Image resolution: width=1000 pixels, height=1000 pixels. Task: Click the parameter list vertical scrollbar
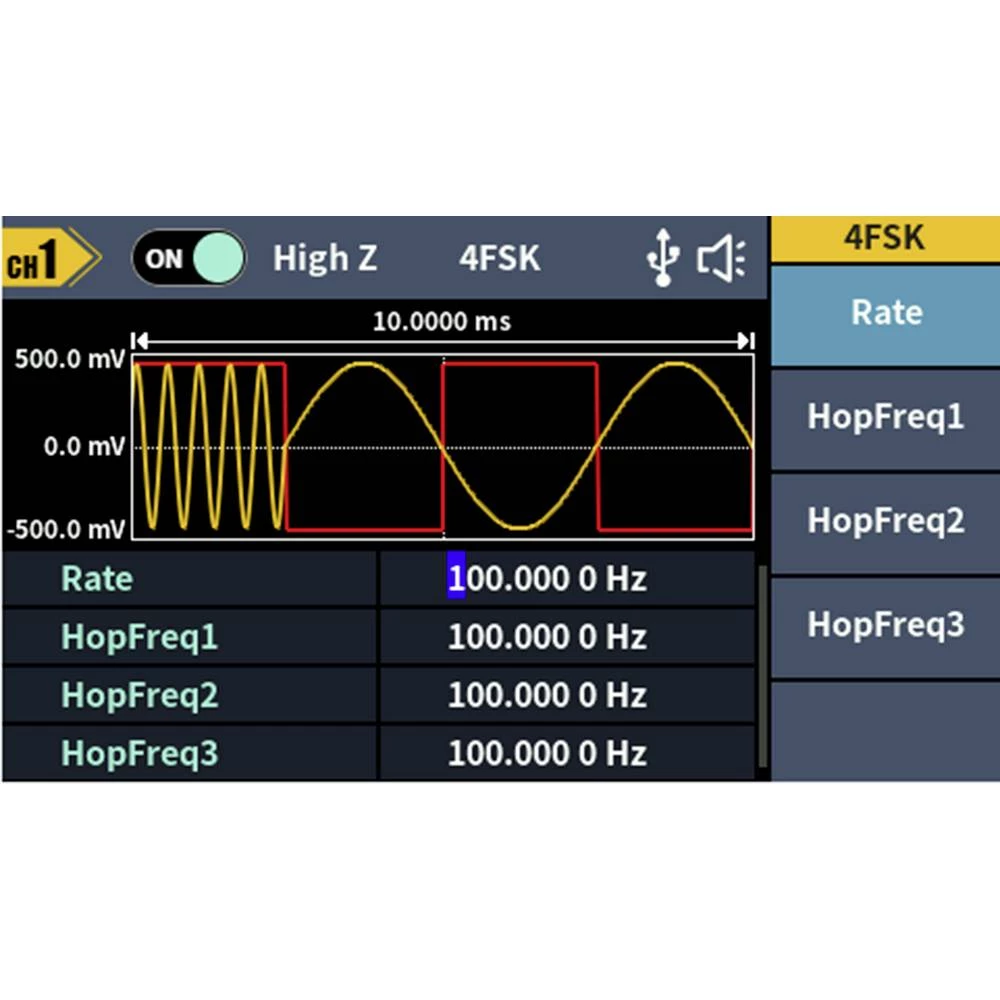point(761,665)
